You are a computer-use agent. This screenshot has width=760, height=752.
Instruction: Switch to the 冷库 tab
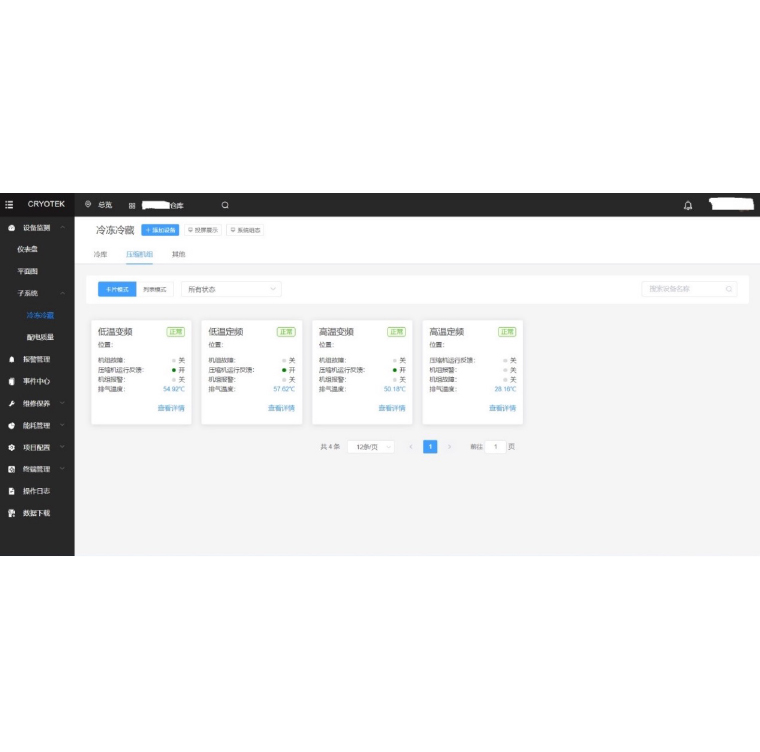(x=100, y=255)
